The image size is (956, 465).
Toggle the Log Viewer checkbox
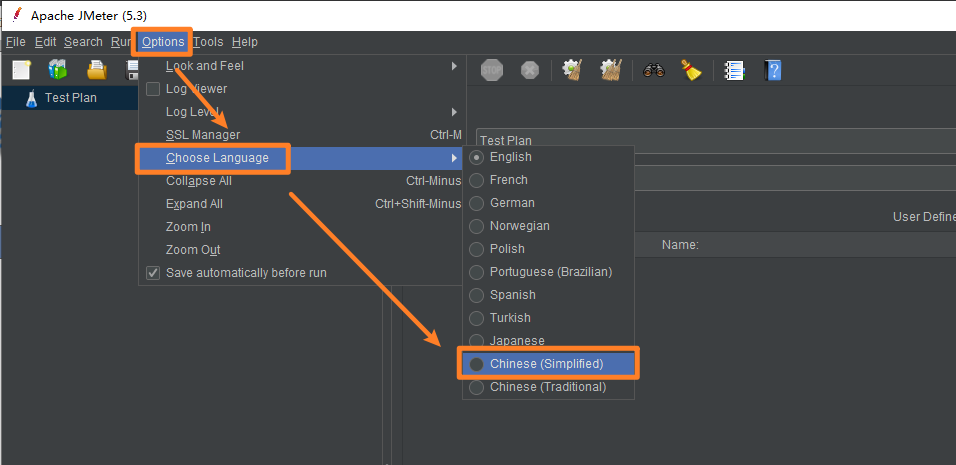(153, 89)
